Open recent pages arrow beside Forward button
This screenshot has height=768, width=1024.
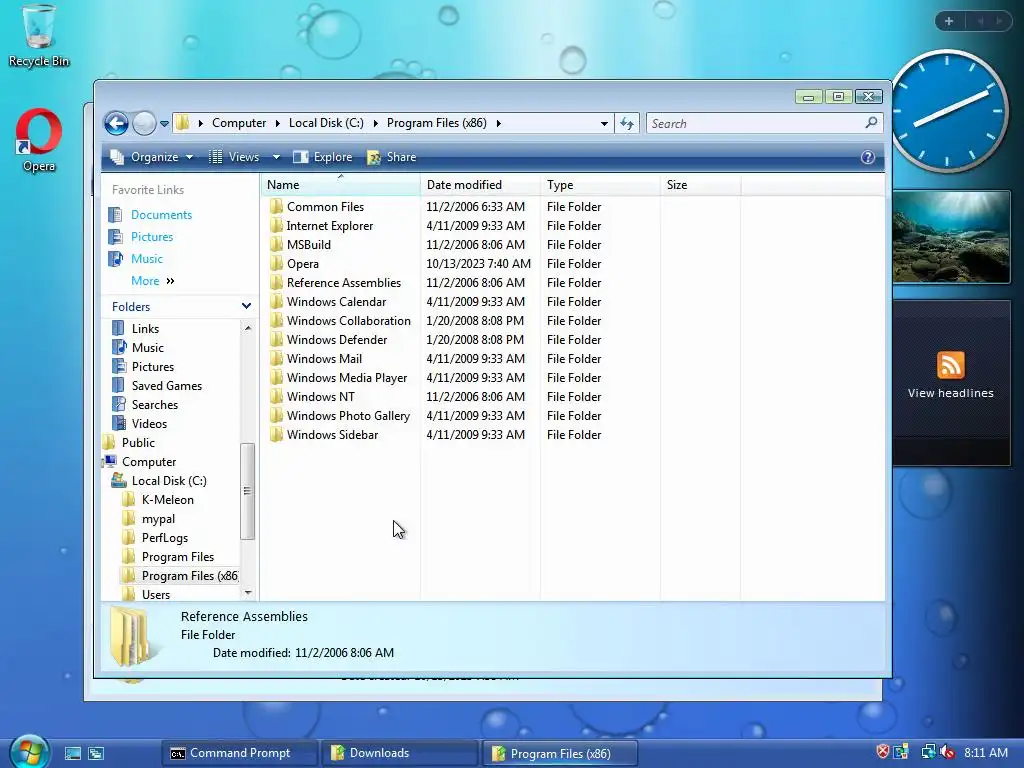pyautogui.click(x=165, y=123)
